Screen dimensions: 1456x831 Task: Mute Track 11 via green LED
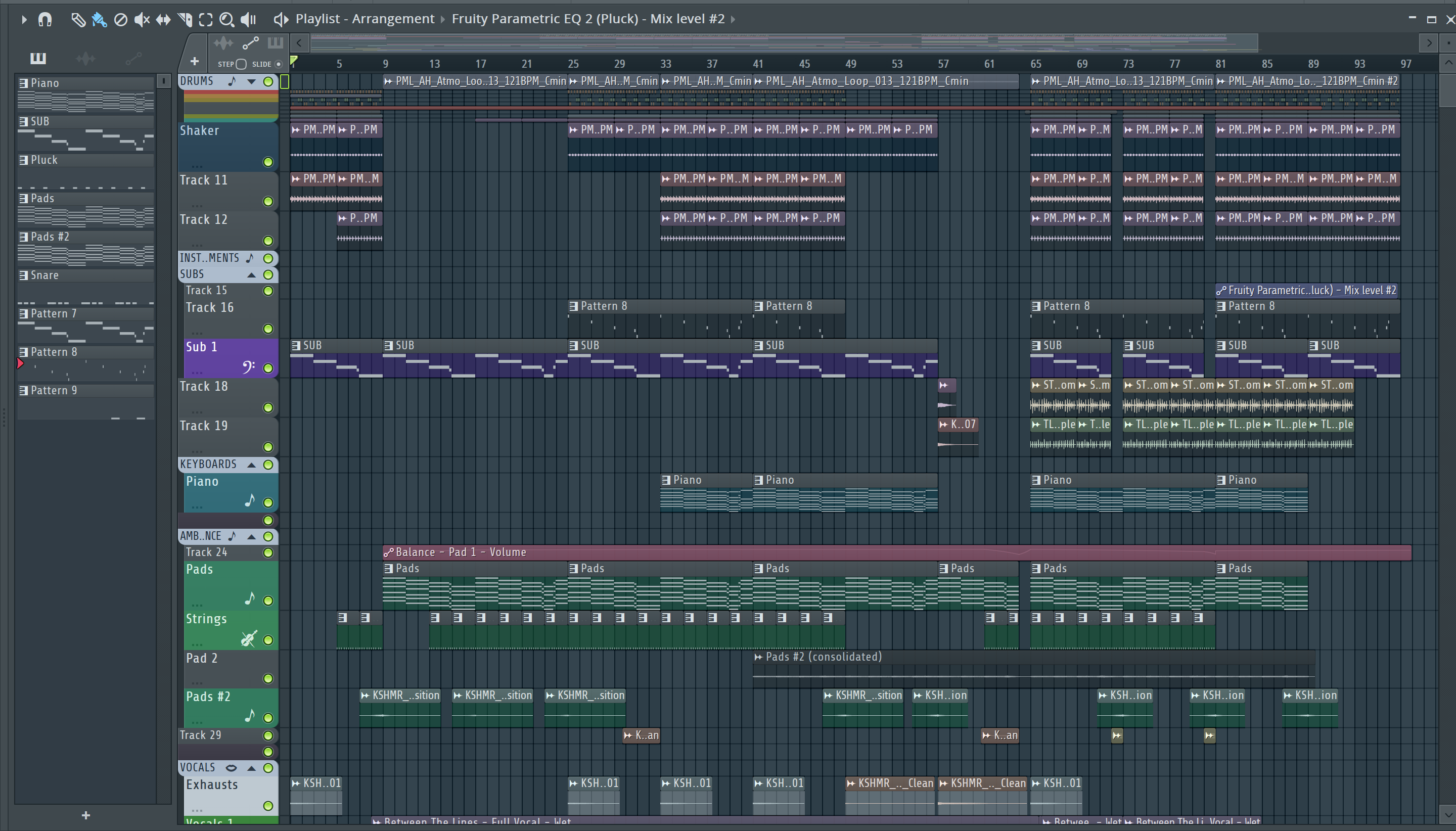267,201
